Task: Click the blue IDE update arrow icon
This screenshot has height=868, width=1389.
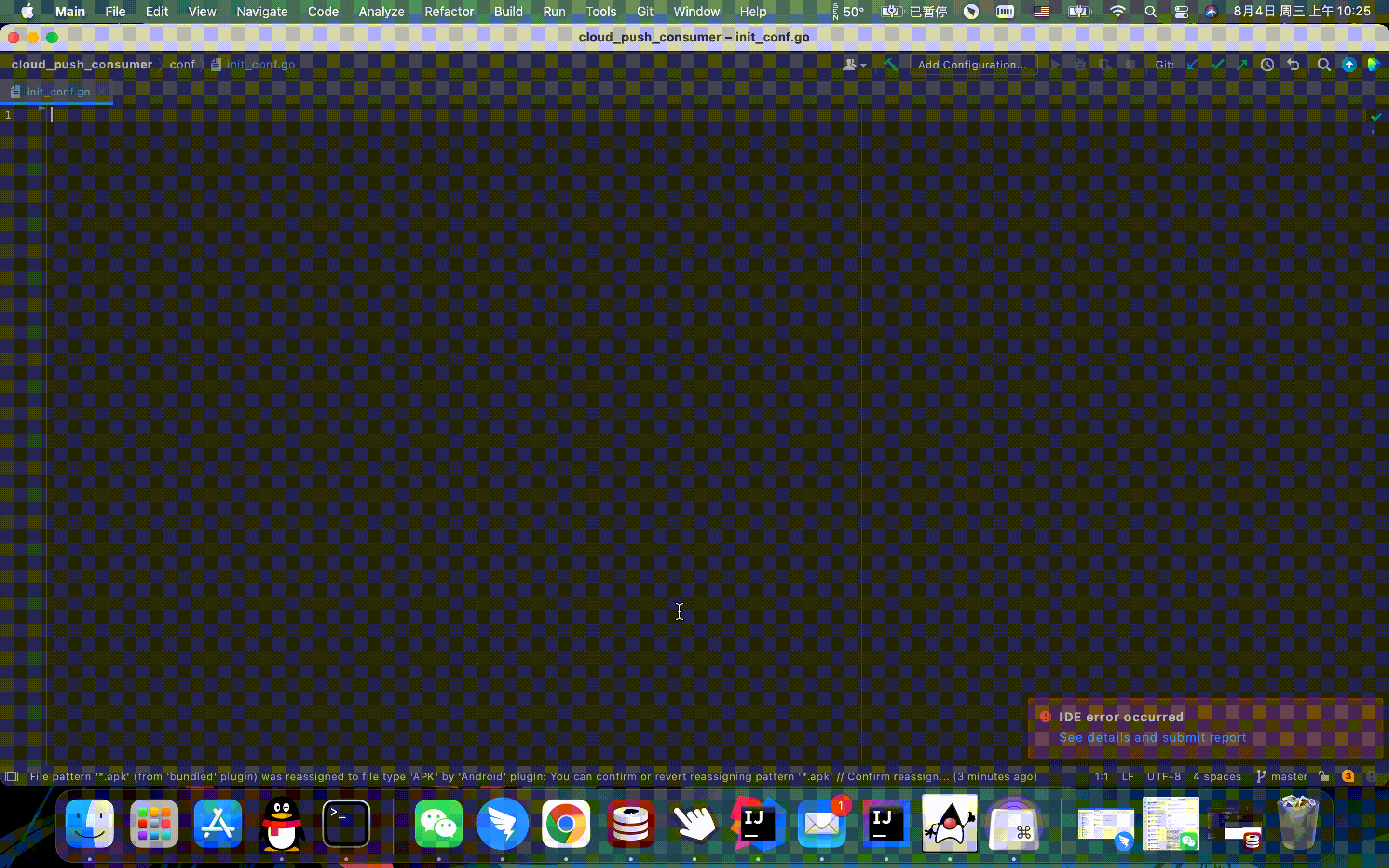Action: click(1349, 64)
